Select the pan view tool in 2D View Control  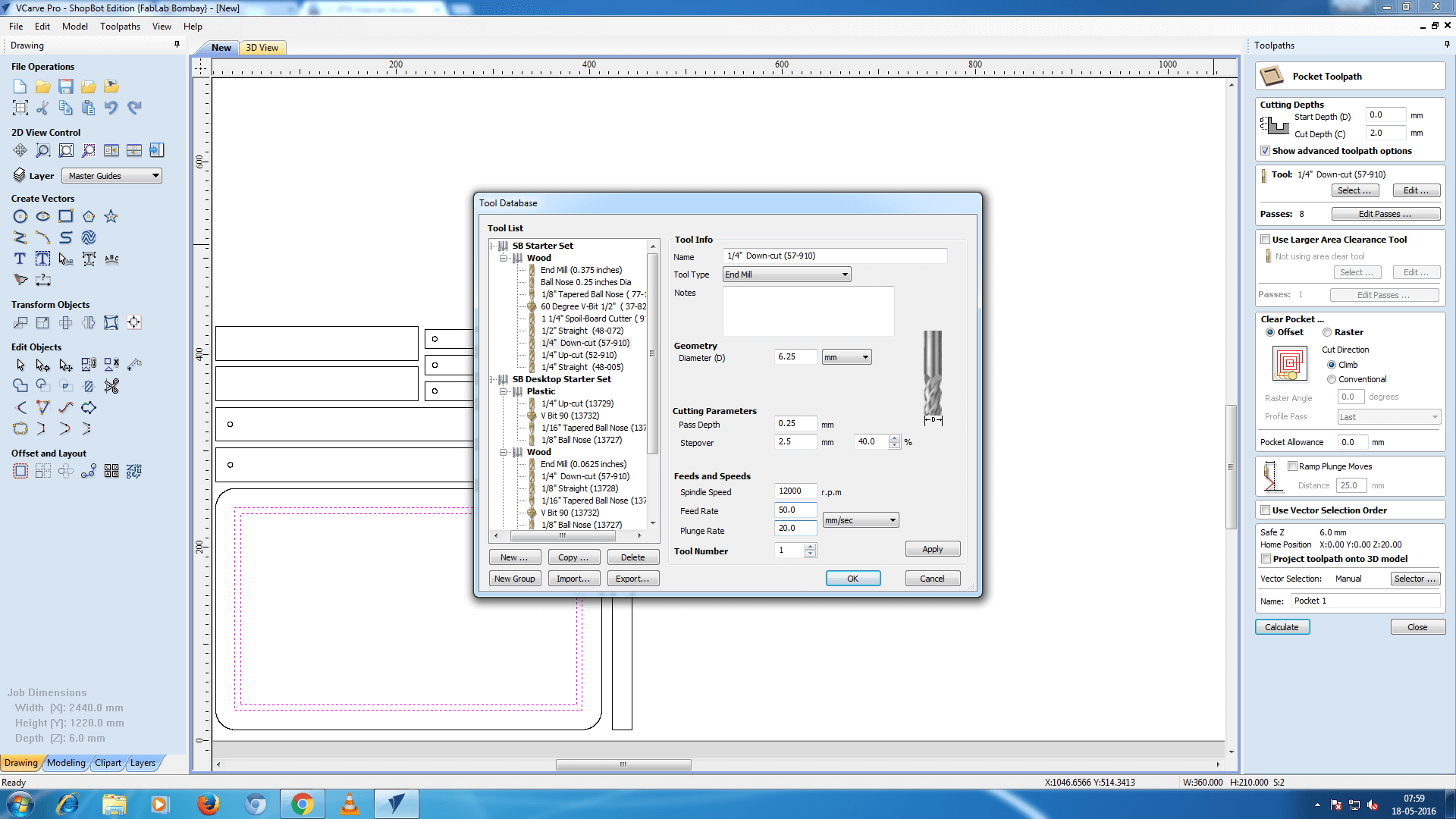20,150
